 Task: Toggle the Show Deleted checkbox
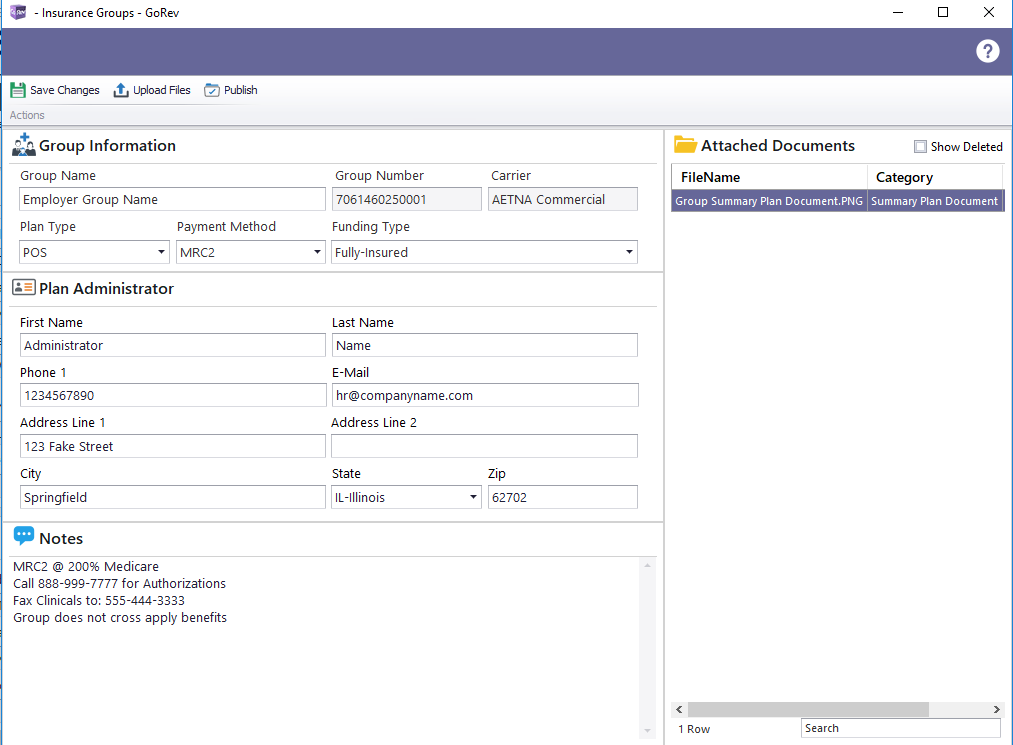920,147
